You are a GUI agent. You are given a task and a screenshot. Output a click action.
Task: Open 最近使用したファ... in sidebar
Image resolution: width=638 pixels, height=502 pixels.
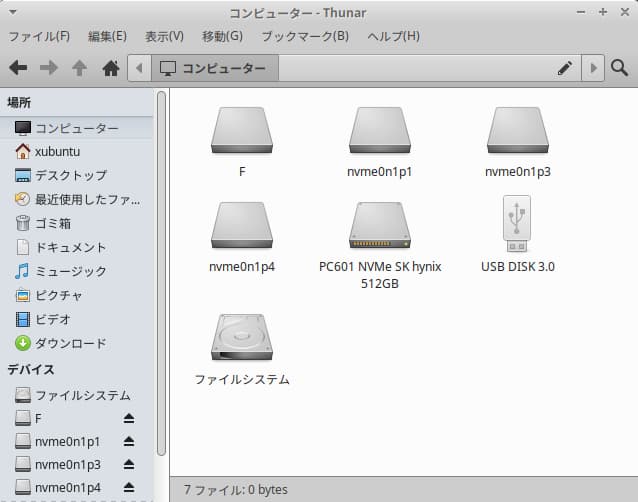tap(76, 199)
